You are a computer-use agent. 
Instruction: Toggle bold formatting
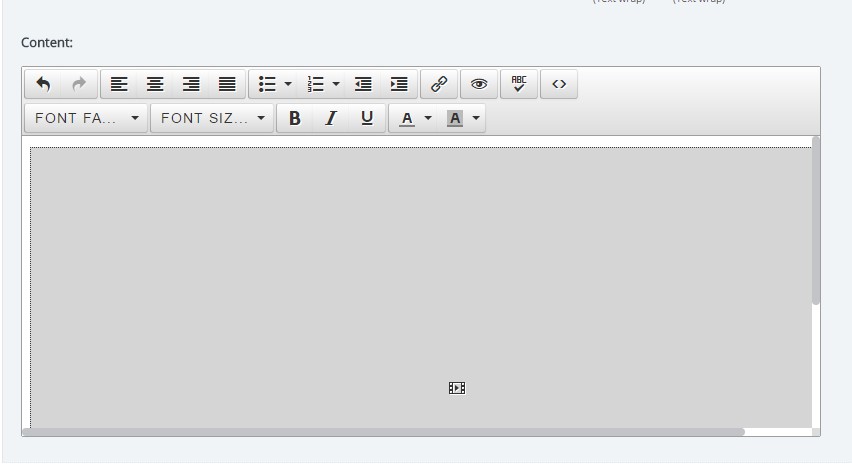[295, 118]
